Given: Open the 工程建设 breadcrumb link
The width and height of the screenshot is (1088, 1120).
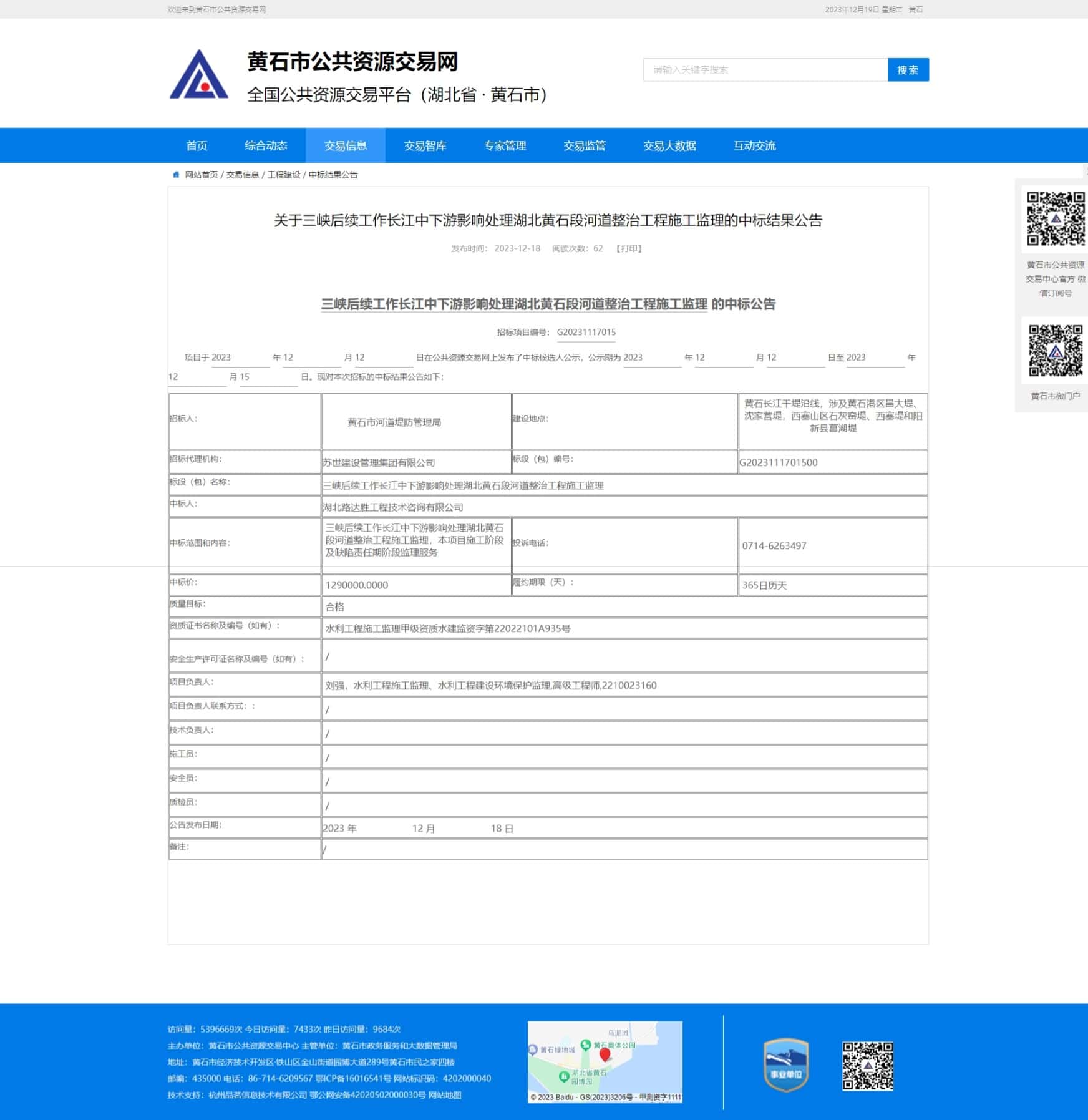Looking at the screenshot, I should click(x=284, y=175).
